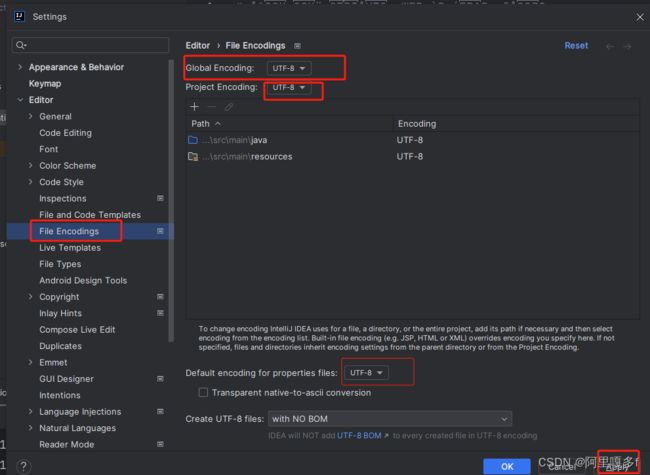Sort the table by the Path column arrow
This screenshot has width=650, height=475.
pos(218,124)
